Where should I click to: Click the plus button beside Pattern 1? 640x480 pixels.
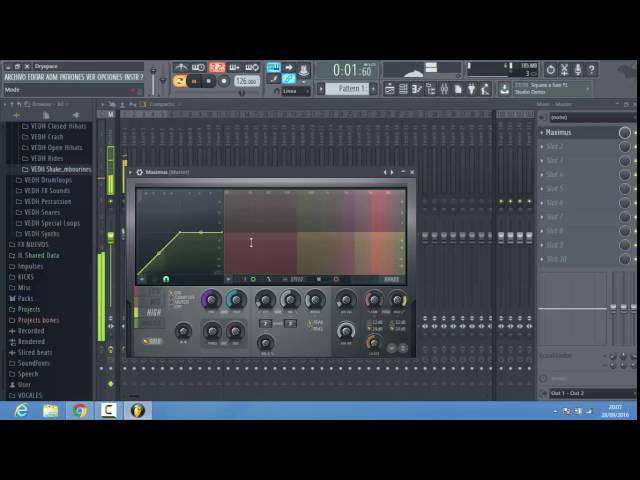pyautogui.click(x=373, y=89)
